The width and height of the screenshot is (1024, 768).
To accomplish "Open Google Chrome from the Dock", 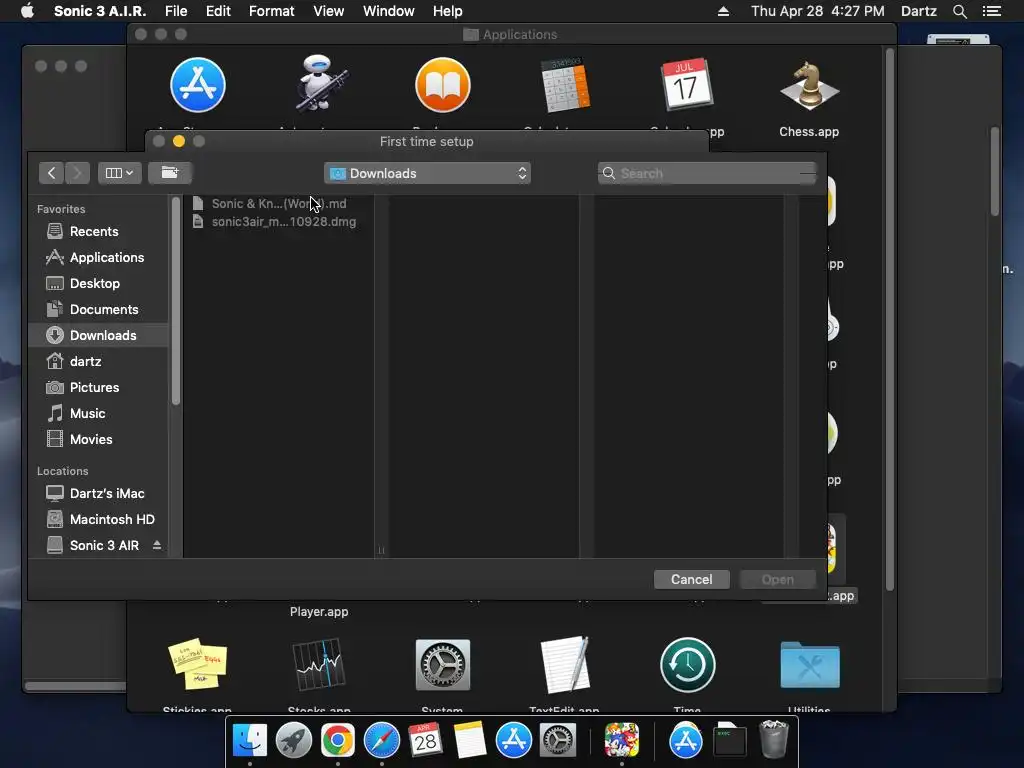I will (x=338, y=741).
